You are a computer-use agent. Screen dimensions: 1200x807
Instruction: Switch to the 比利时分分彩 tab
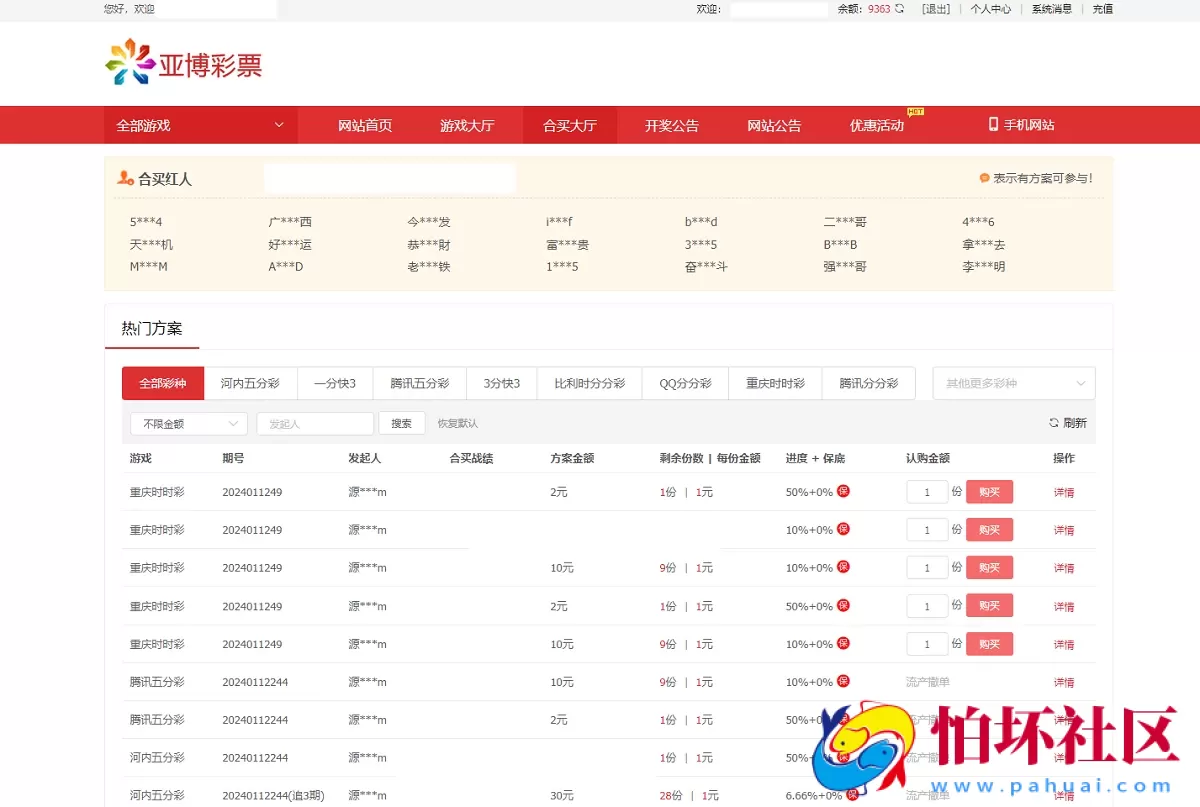point(588,382)
